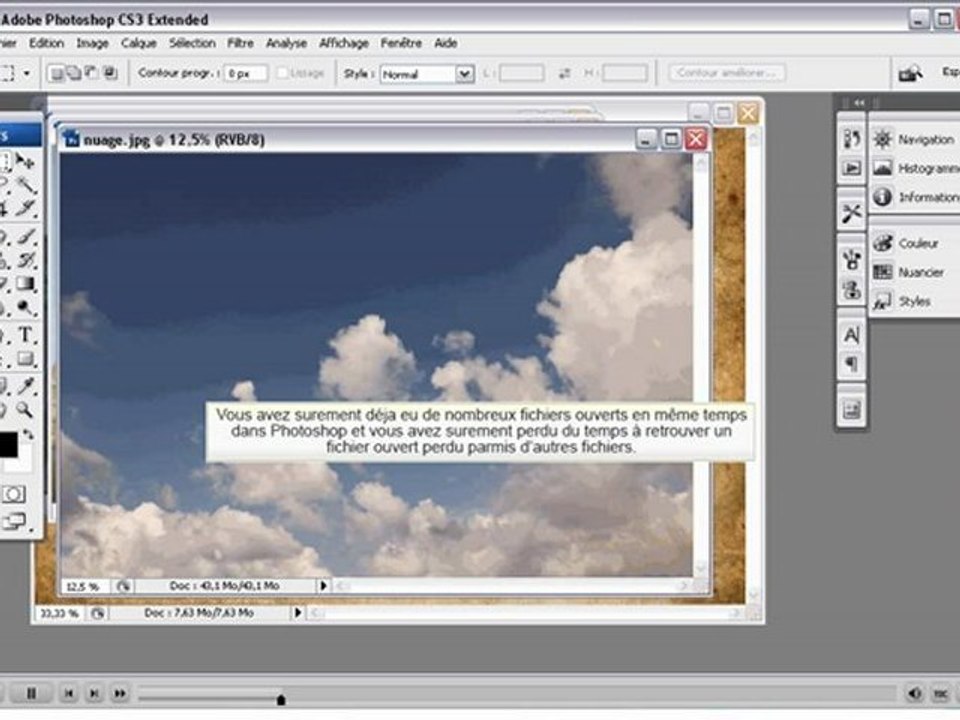Choose New selection mode
The height and width of the screenshot is (720, 960).
coord(56,73)
